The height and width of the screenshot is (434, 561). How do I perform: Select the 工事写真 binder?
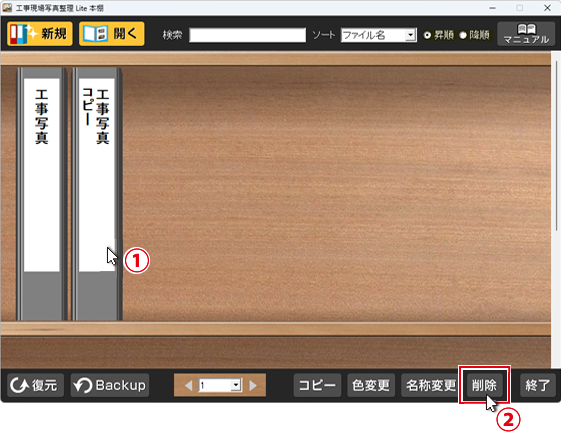pos(42,193)
